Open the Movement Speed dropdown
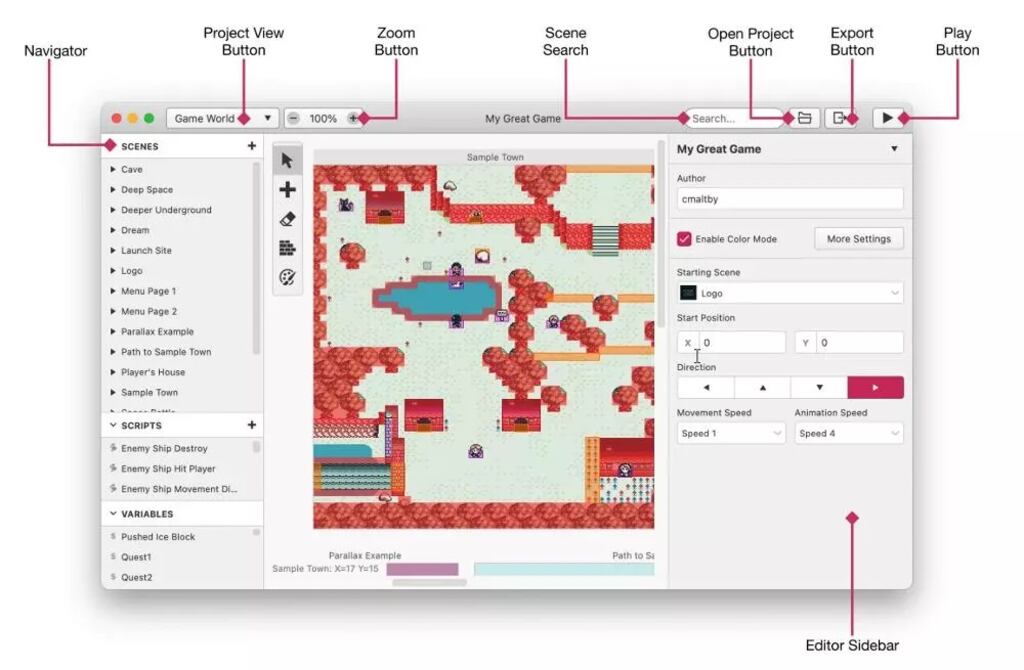This screenshot has height=670, width=1024. coord(730,433)
